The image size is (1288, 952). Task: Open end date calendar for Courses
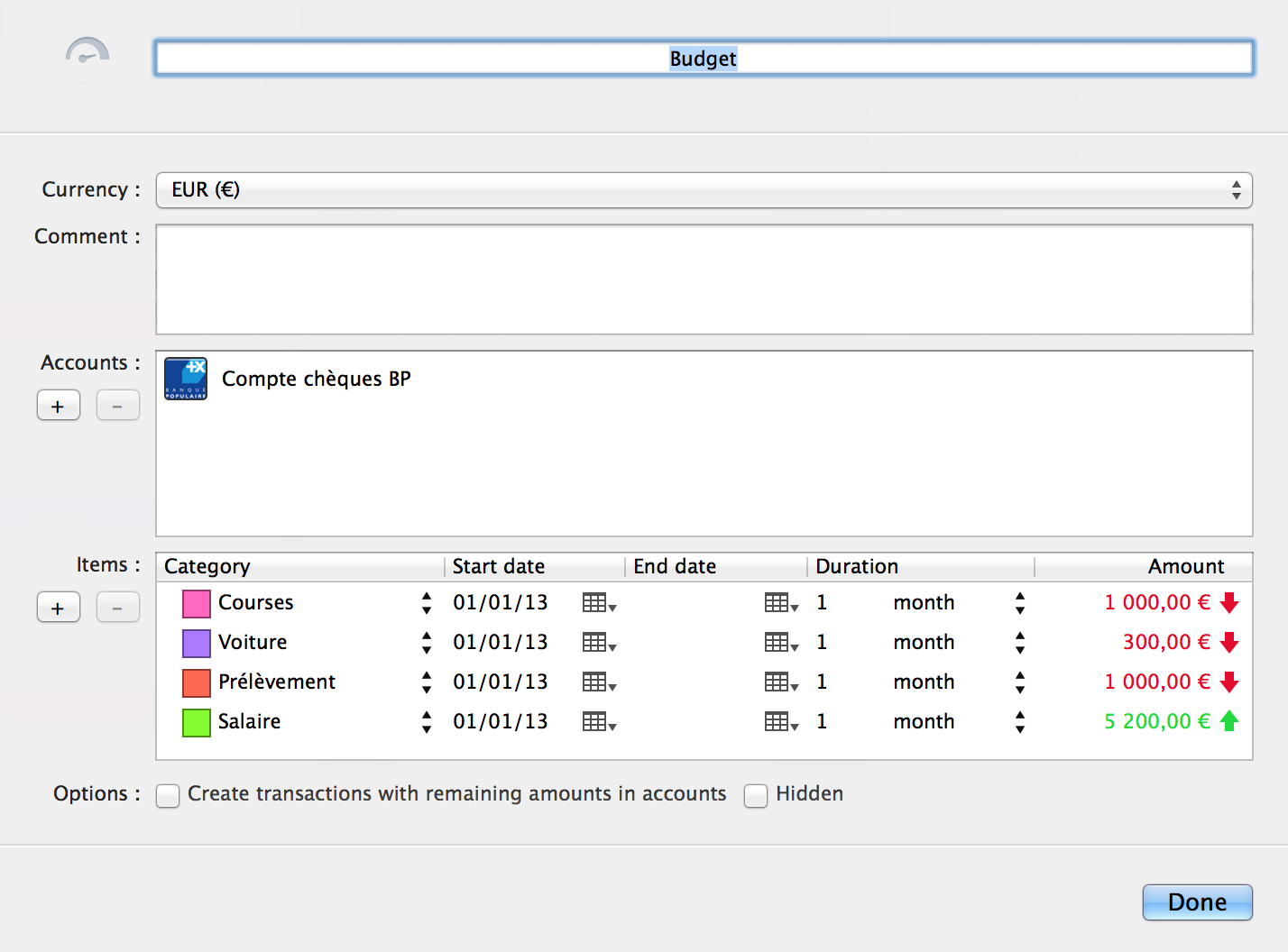click(781, 603)
